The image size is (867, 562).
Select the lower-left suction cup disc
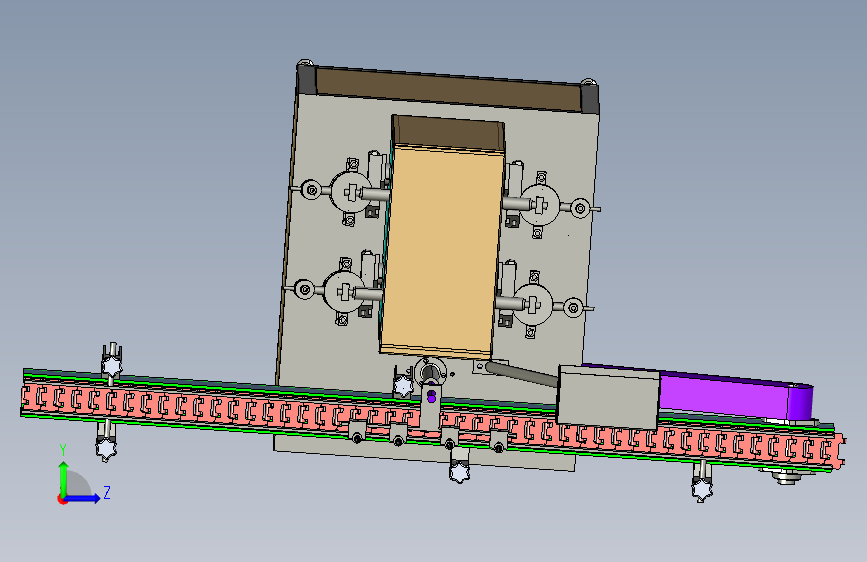pyautogui.click(x=343, y=292)
